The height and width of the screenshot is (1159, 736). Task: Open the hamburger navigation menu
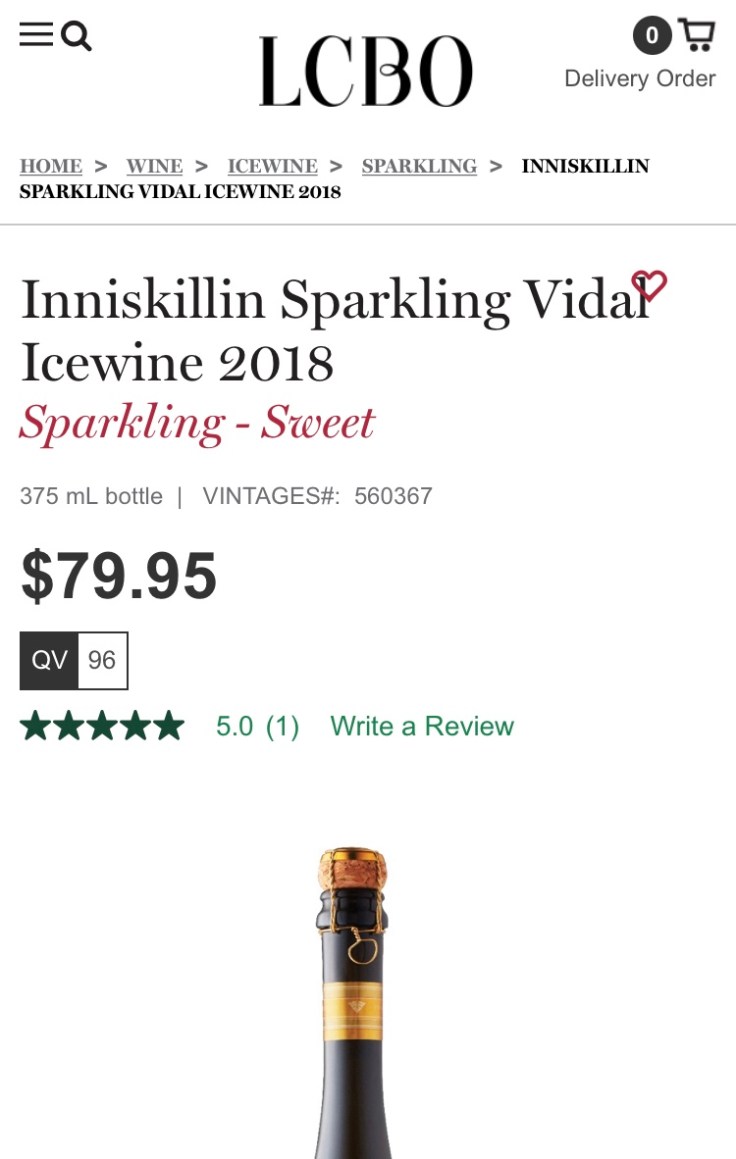point(36,35)
